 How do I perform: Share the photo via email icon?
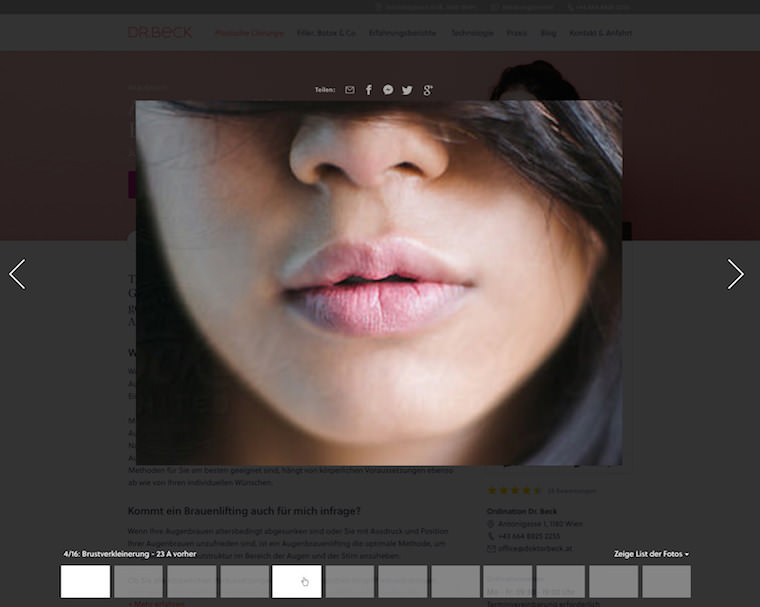click(349, 90)
